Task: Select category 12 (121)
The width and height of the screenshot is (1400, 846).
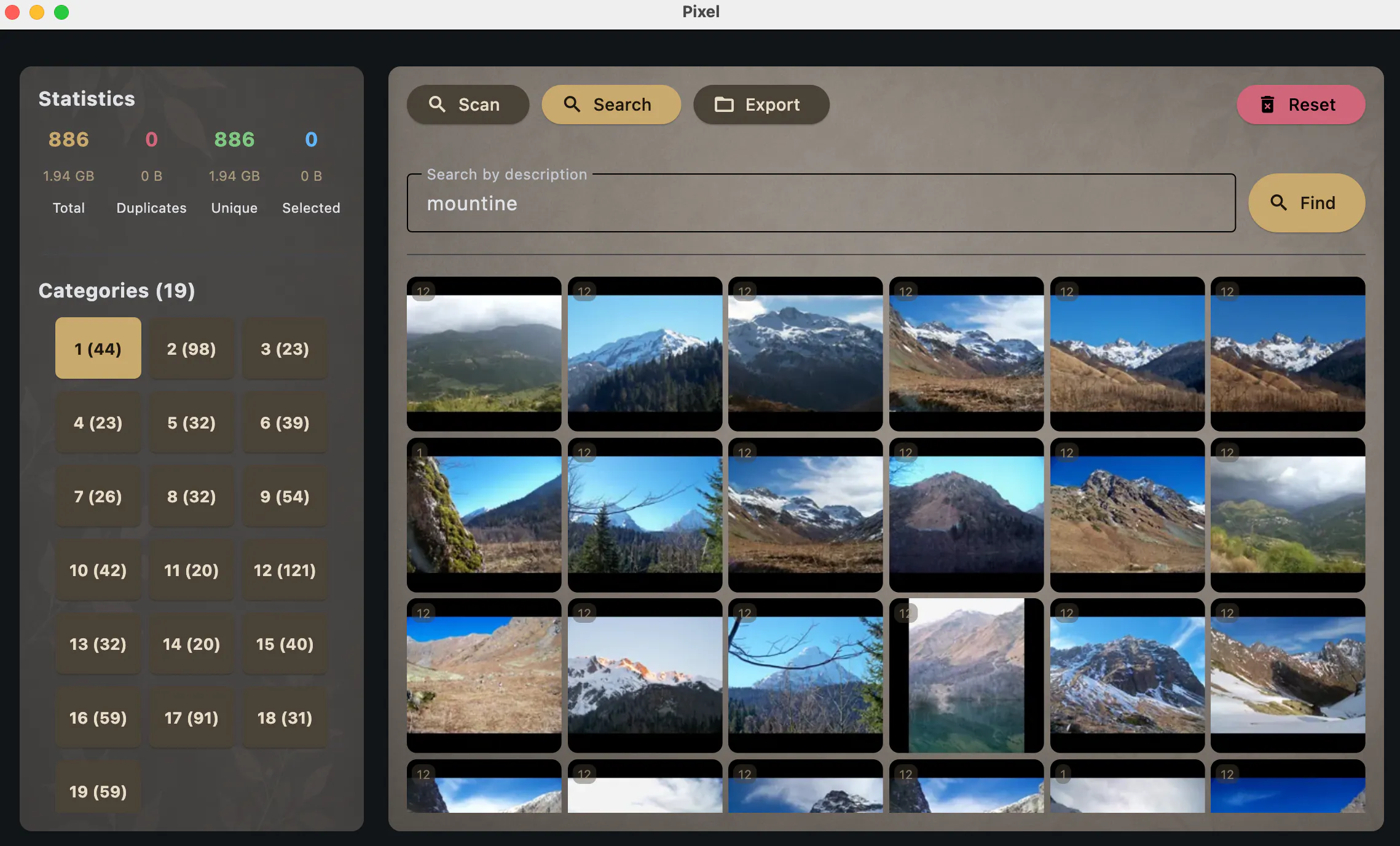Action: (285, 570)
